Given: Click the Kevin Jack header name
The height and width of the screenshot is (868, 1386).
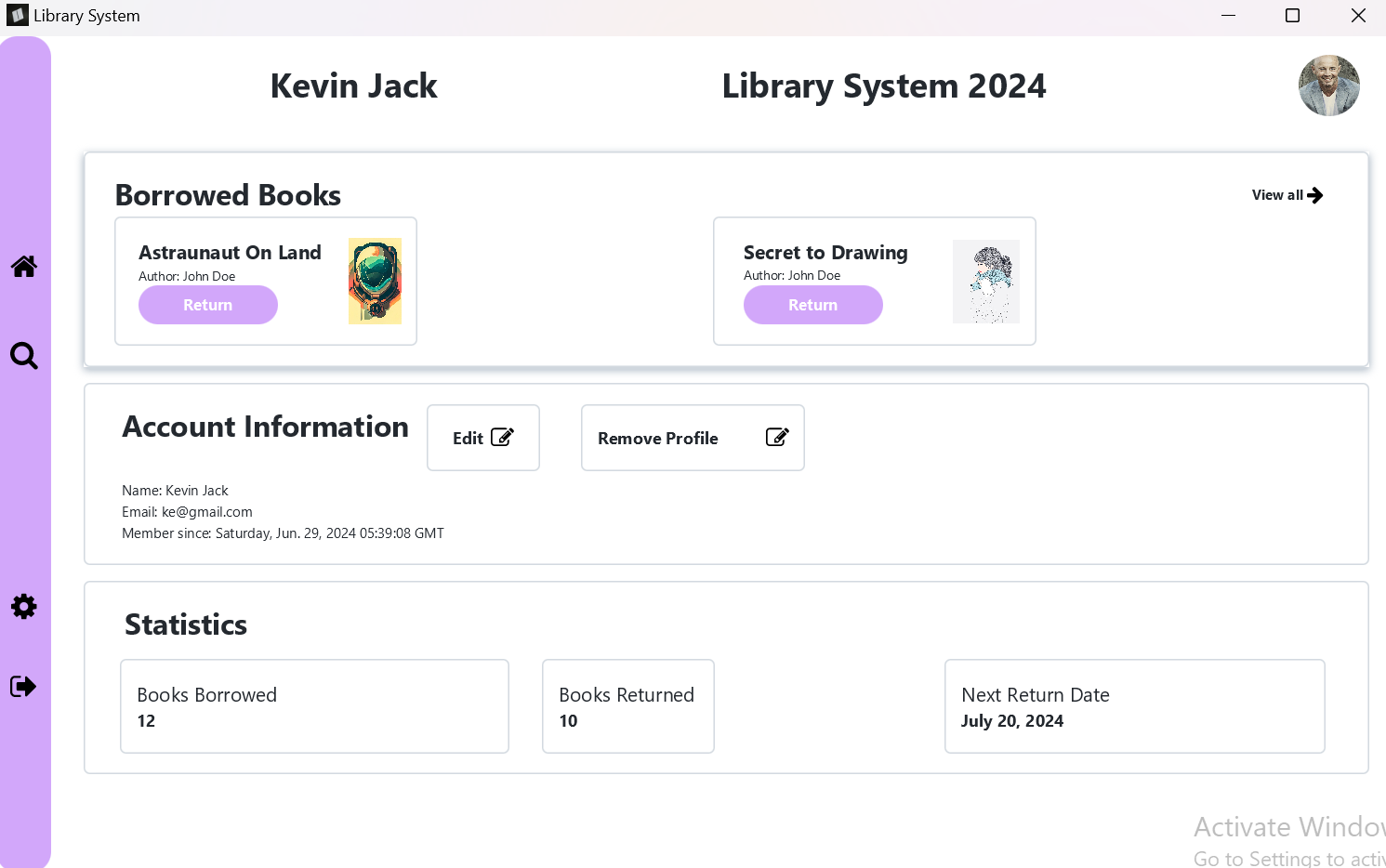Looking at the screenshot, I should [353, 85].
